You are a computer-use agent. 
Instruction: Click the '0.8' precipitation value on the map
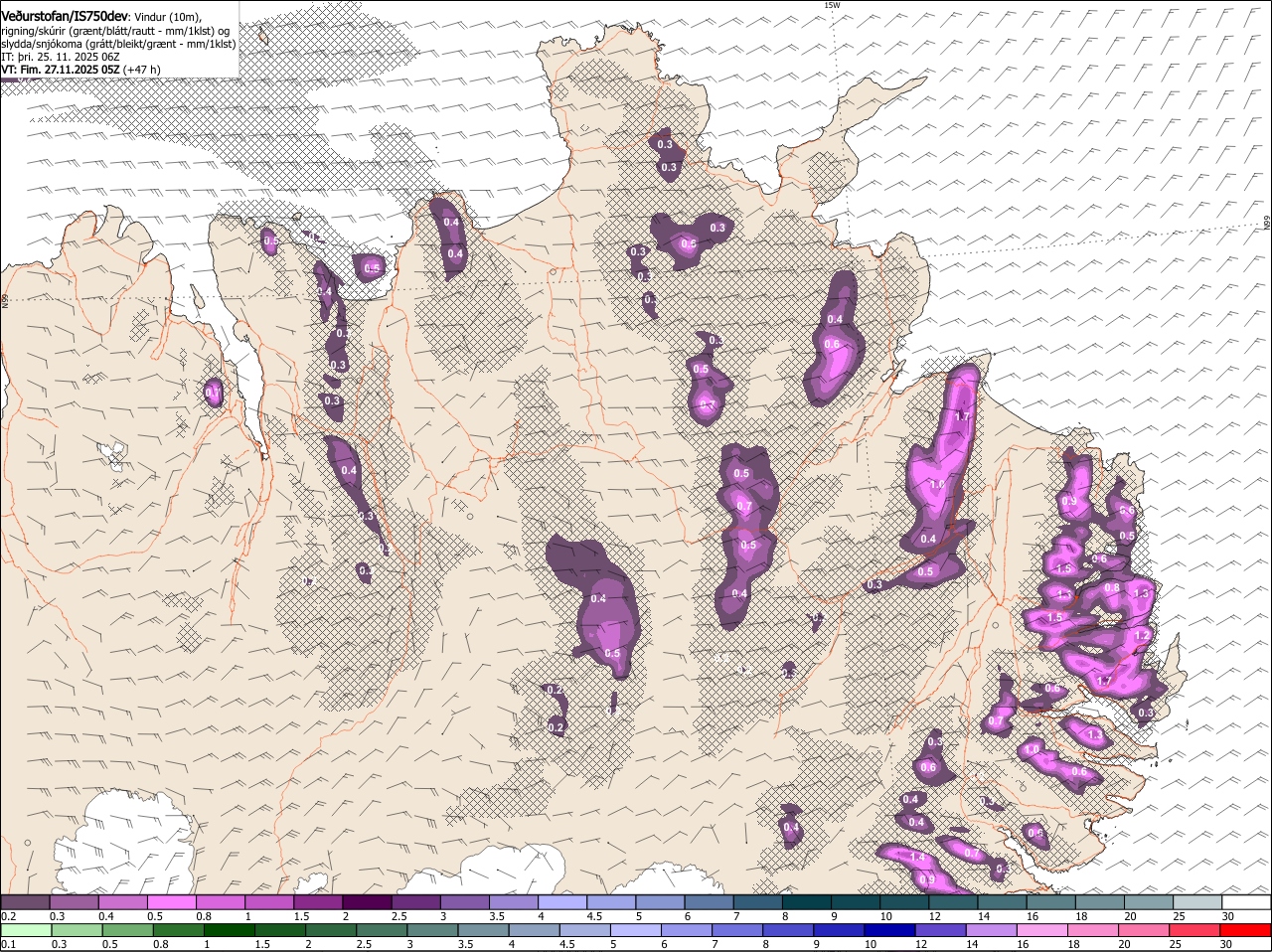[x=1112, y=587]
